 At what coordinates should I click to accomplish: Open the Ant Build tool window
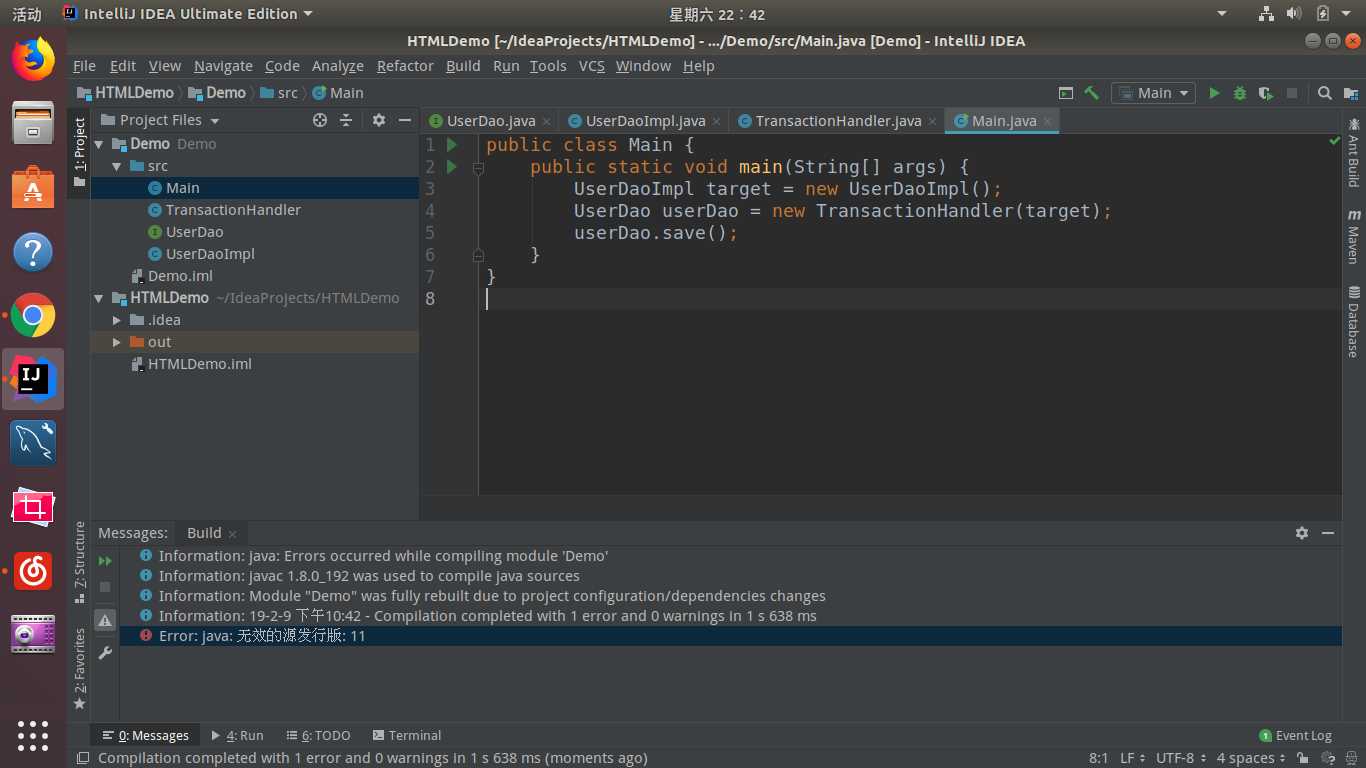point(1353,153)
